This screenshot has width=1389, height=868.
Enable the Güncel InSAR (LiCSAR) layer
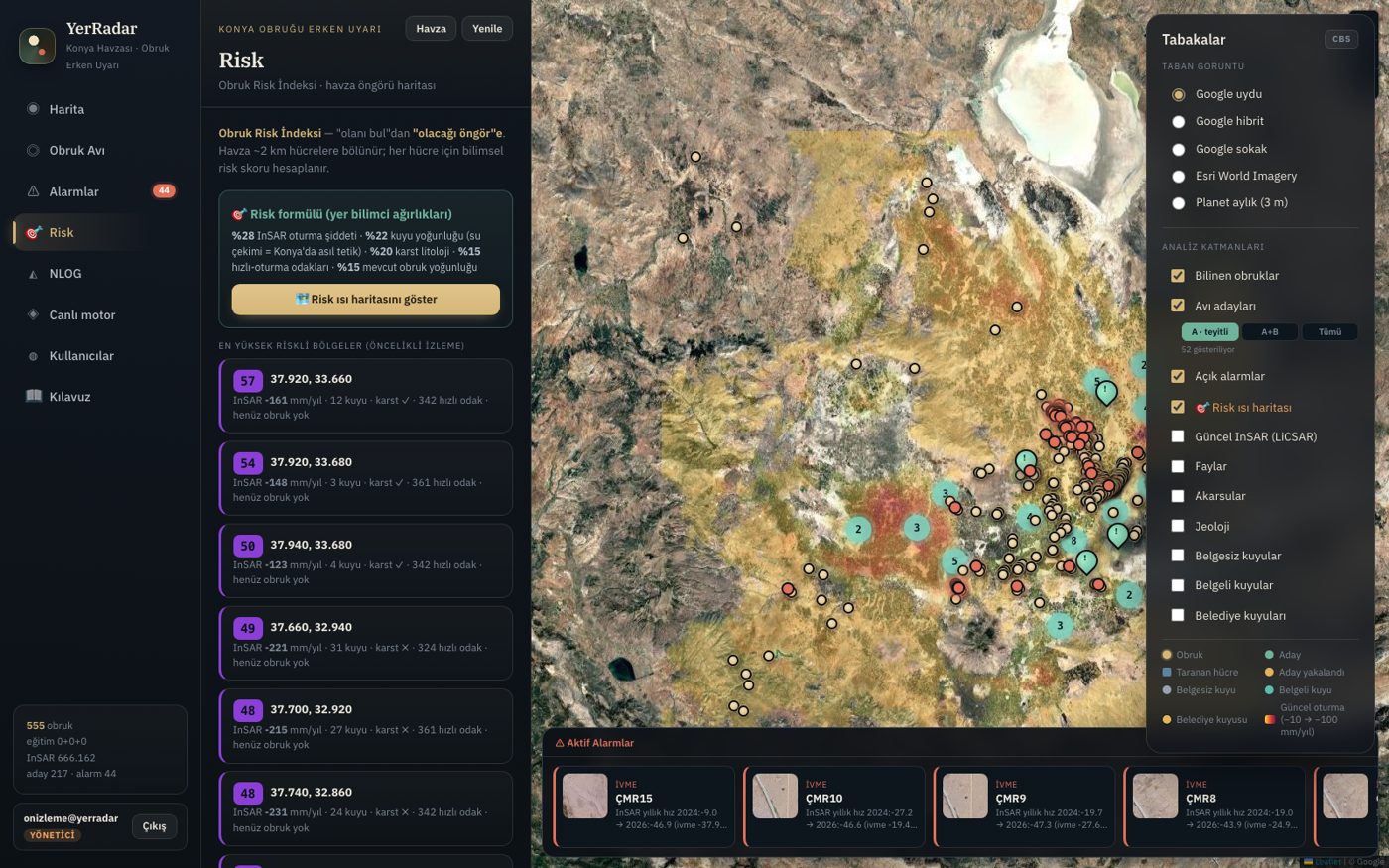tap(1178, 436)
